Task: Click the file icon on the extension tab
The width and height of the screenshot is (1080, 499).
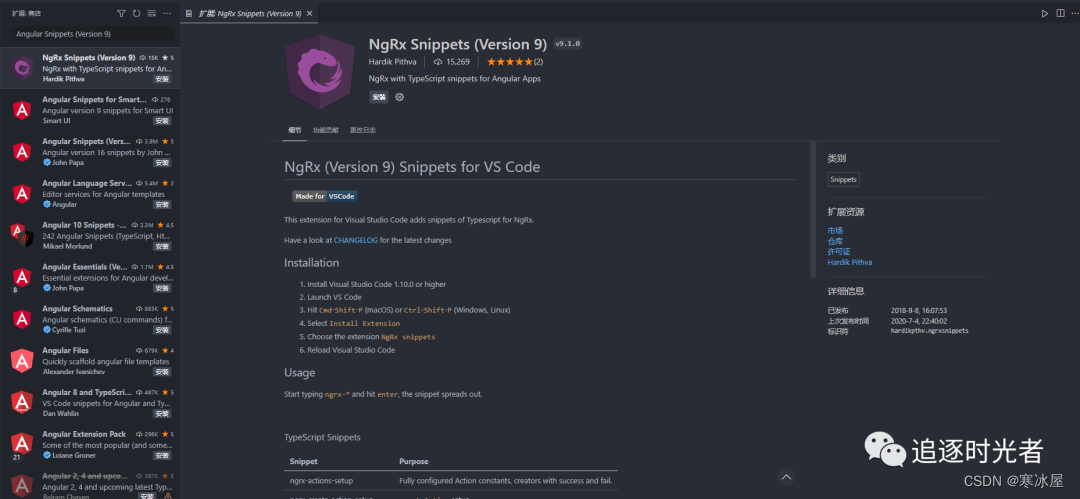Action: pyautogui.click(x=189, y=13)
